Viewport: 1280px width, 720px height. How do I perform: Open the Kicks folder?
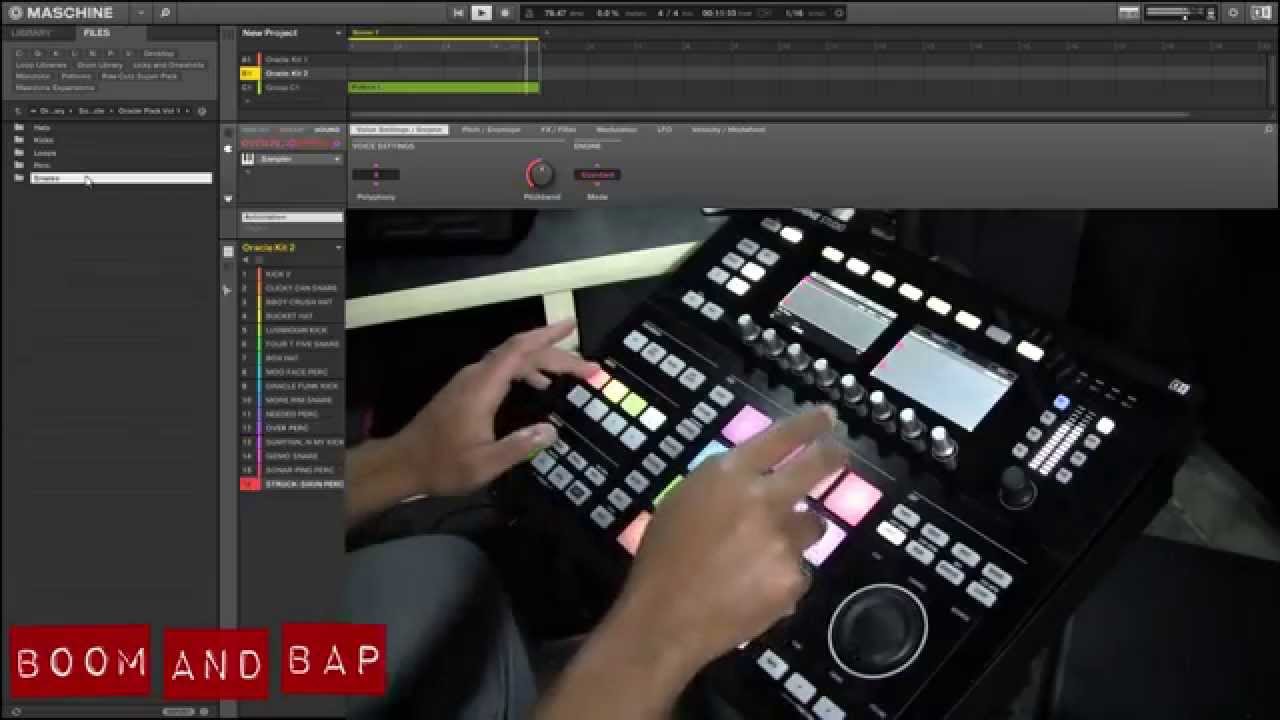pyautogui.click(x=44, y=140)
